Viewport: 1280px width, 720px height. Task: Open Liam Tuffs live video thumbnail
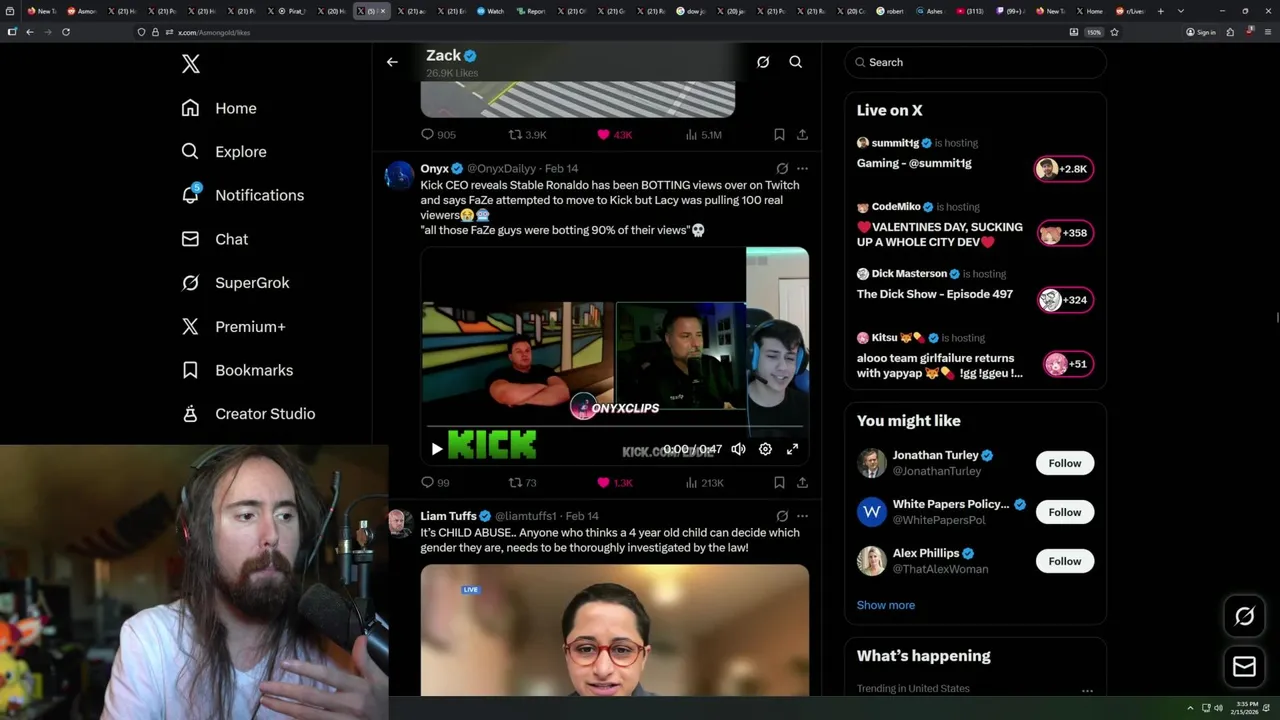(615, 630)
